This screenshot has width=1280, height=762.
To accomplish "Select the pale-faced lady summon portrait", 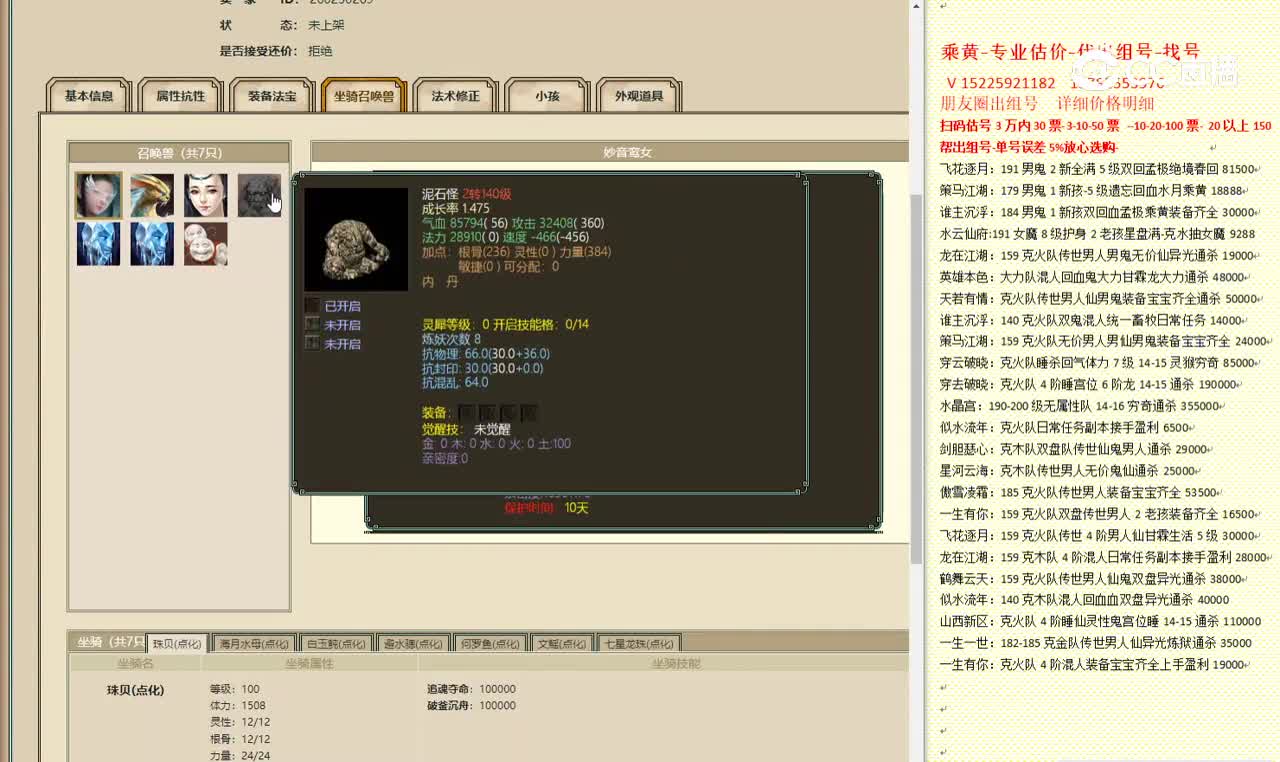I will 205,195.
